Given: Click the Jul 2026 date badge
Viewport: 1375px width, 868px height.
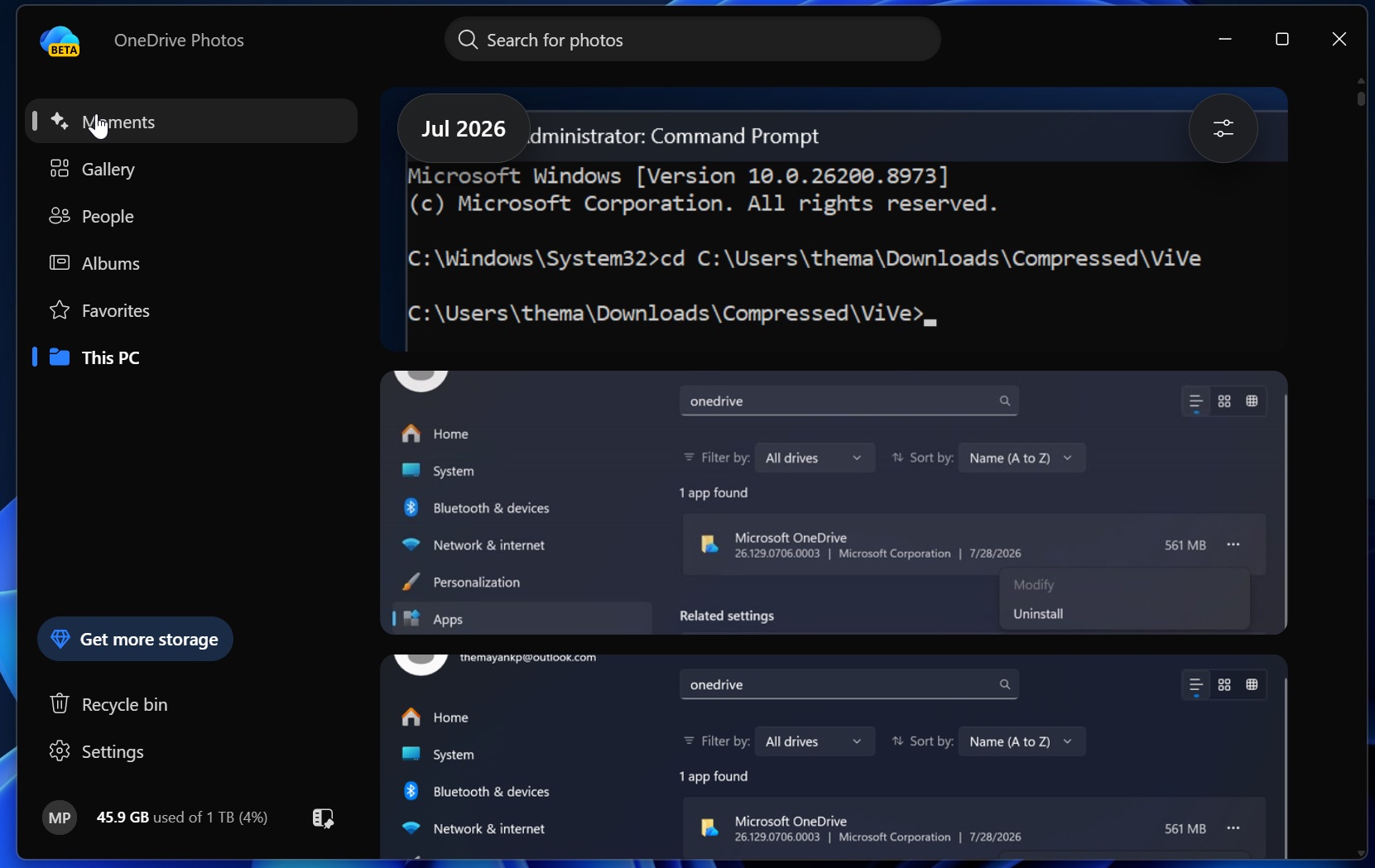Looking at the screenshot, I should 464,128.
